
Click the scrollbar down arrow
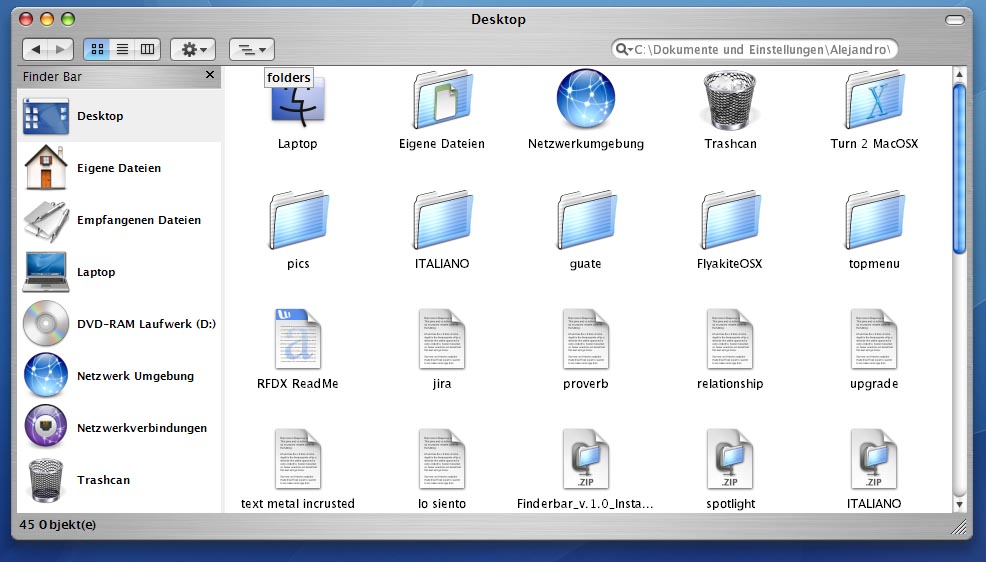[x=959, y=504]
